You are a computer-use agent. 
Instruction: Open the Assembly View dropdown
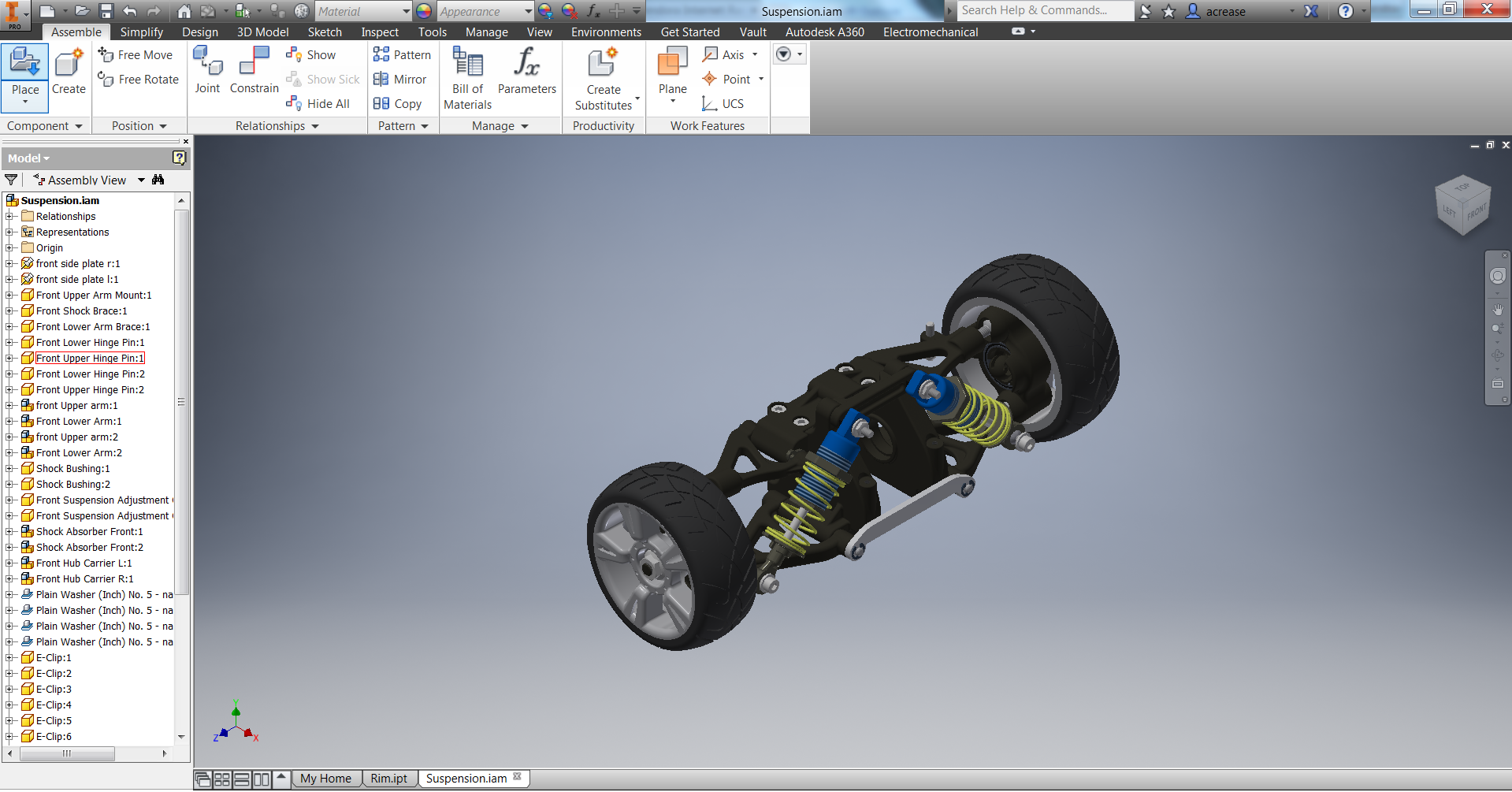tap(140, 180)
